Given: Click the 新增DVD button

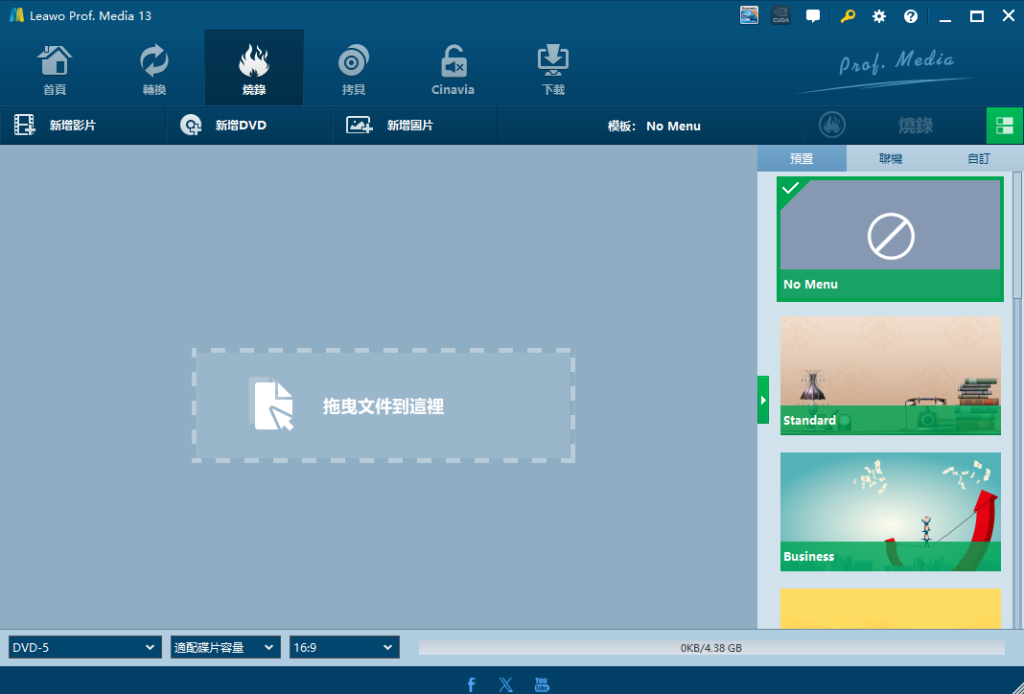Looking at the screenshot, I should click(x=249, y=125).
